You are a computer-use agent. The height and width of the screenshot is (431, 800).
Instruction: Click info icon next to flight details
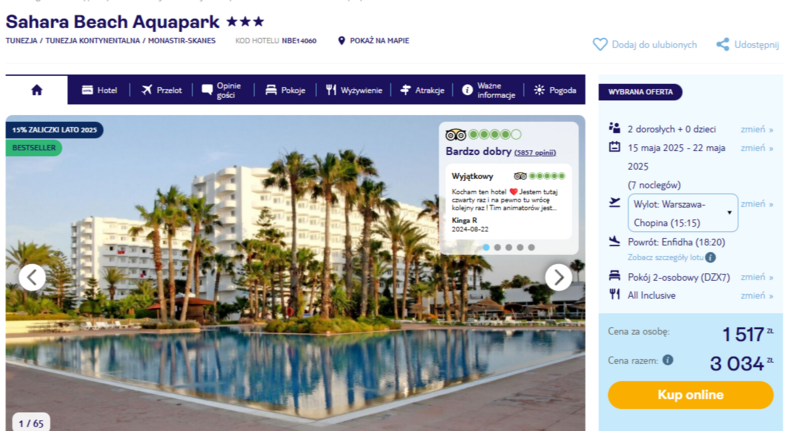710,258
